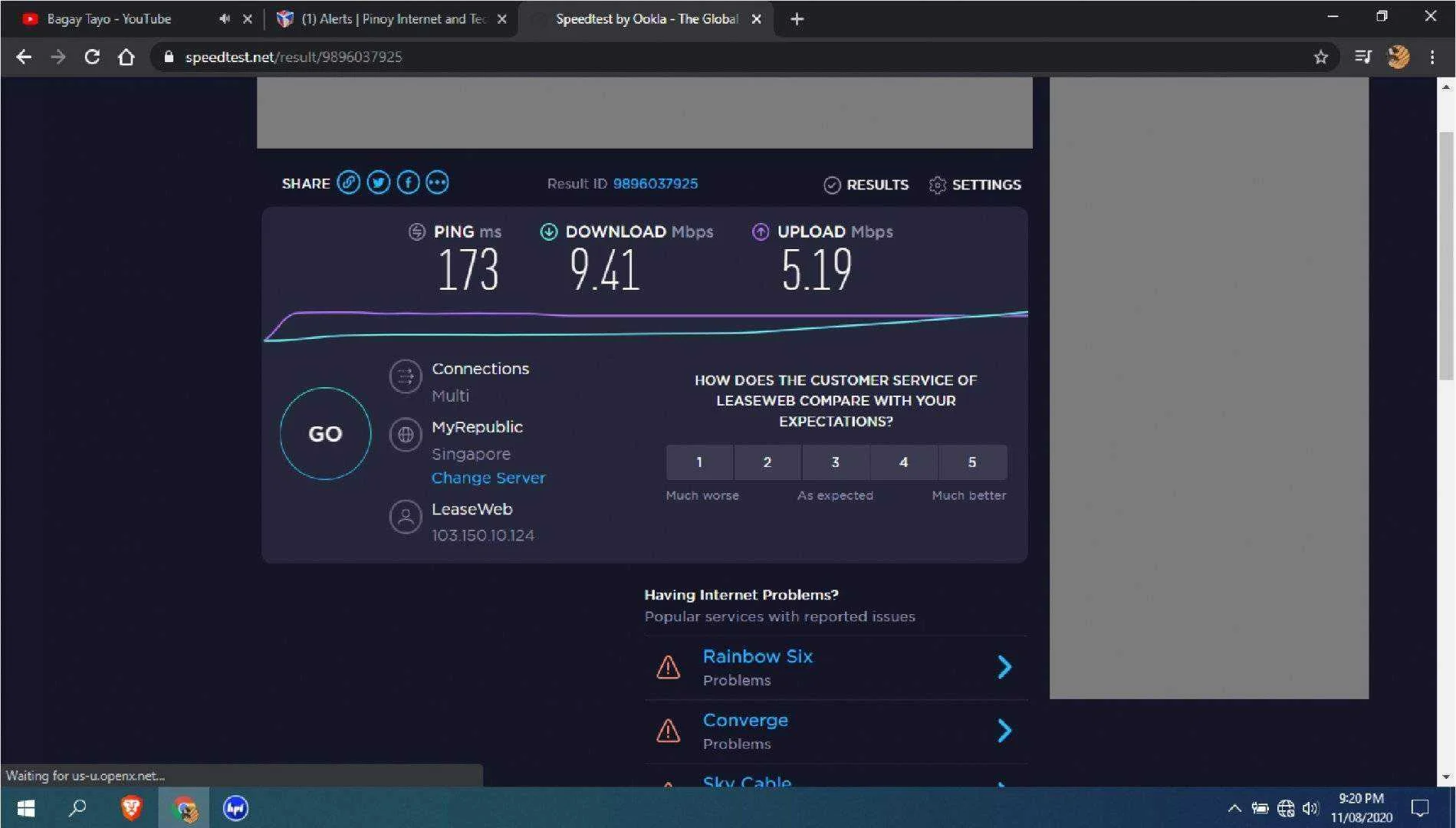
Task: Click the Result ID 9896037925 link
Action: pos(656,183)
